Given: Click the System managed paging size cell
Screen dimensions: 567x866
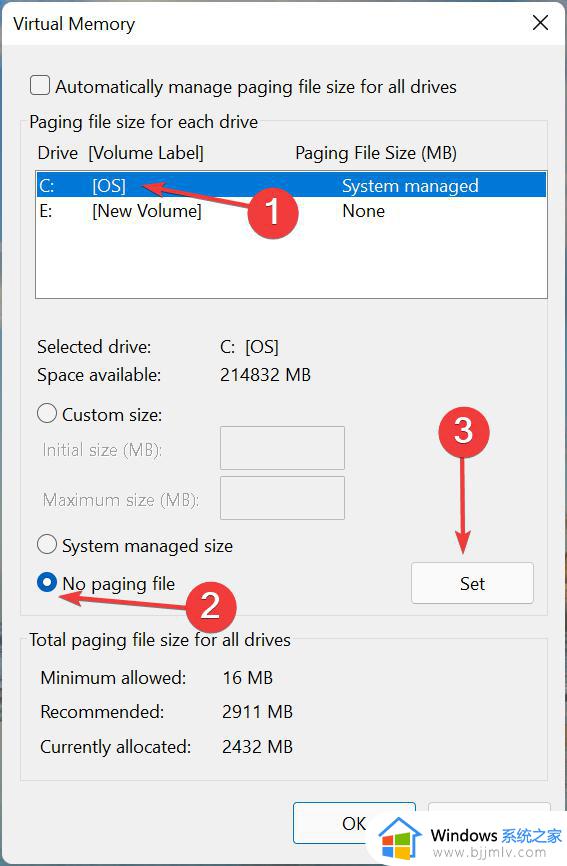Looking at the screenshot, I should [410, 186].
